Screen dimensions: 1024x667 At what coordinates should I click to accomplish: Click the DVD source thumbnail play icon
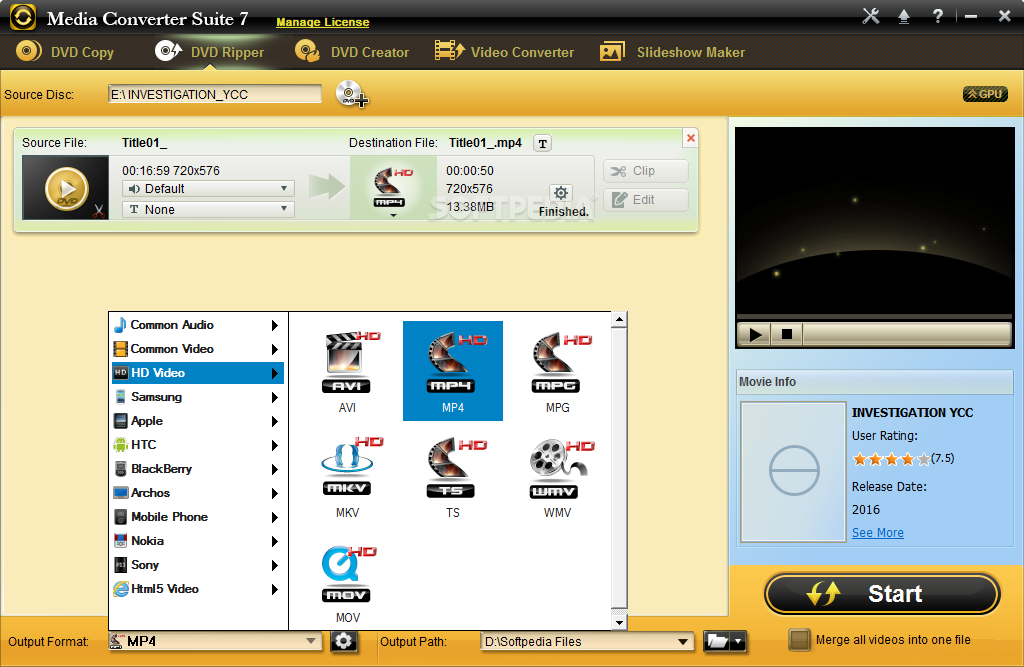click(66, 188)
